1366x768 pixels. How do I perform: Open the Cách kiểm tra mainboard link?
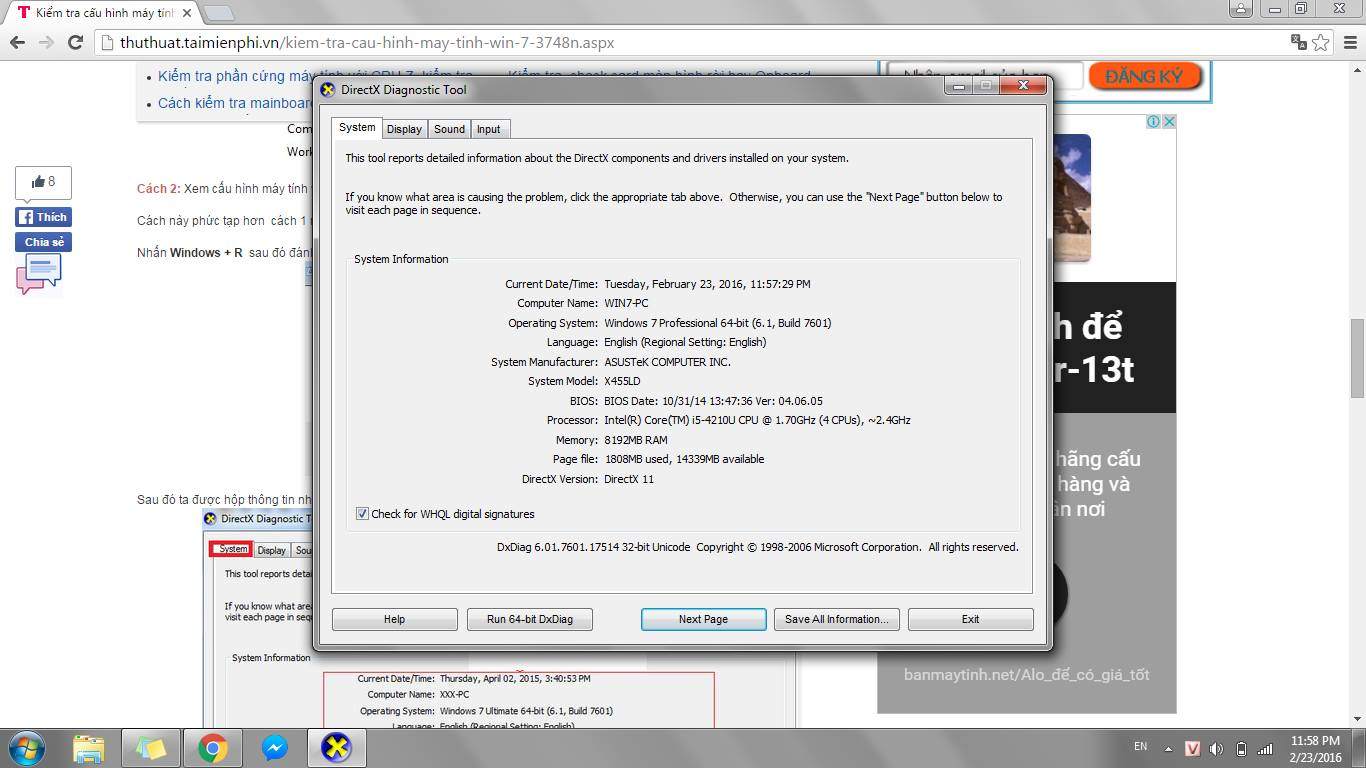click(235, 103)
